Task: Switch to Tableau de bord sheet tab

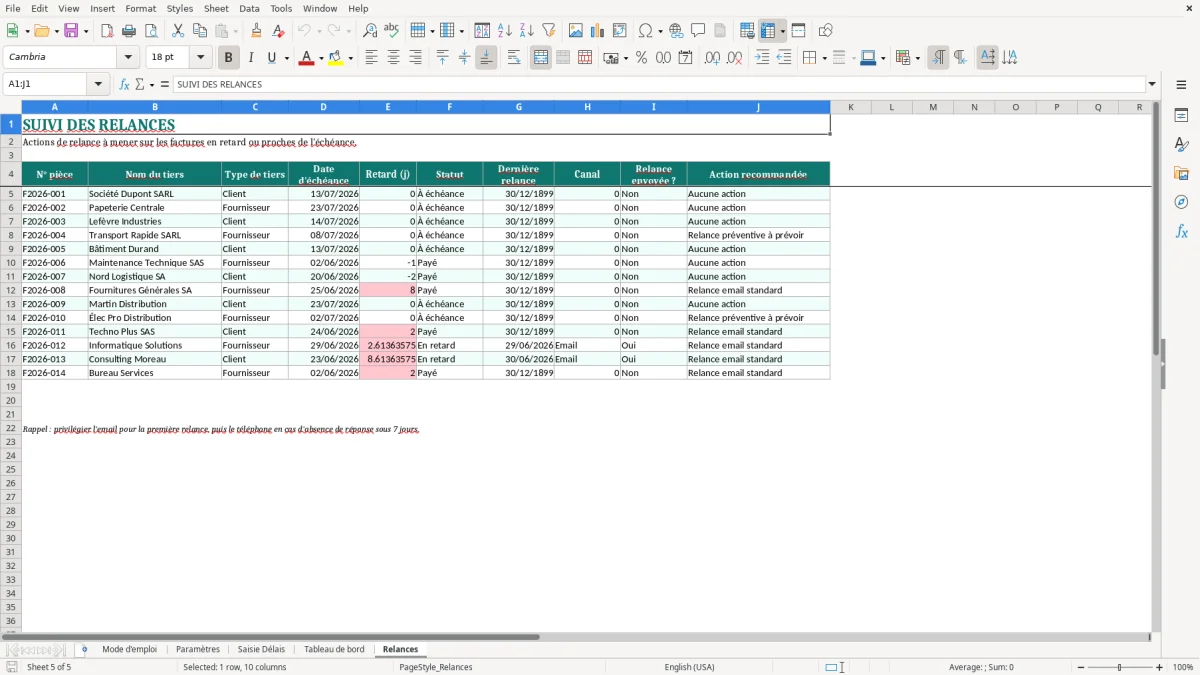Action: pos(334,649)
